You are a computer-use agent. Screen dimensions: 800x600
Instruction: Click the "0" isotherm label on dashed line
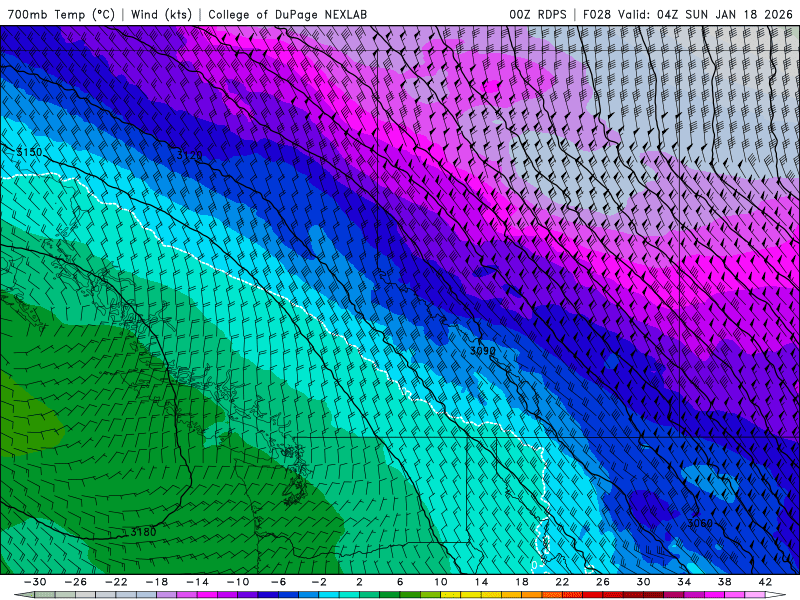click(x=534, y=565)
